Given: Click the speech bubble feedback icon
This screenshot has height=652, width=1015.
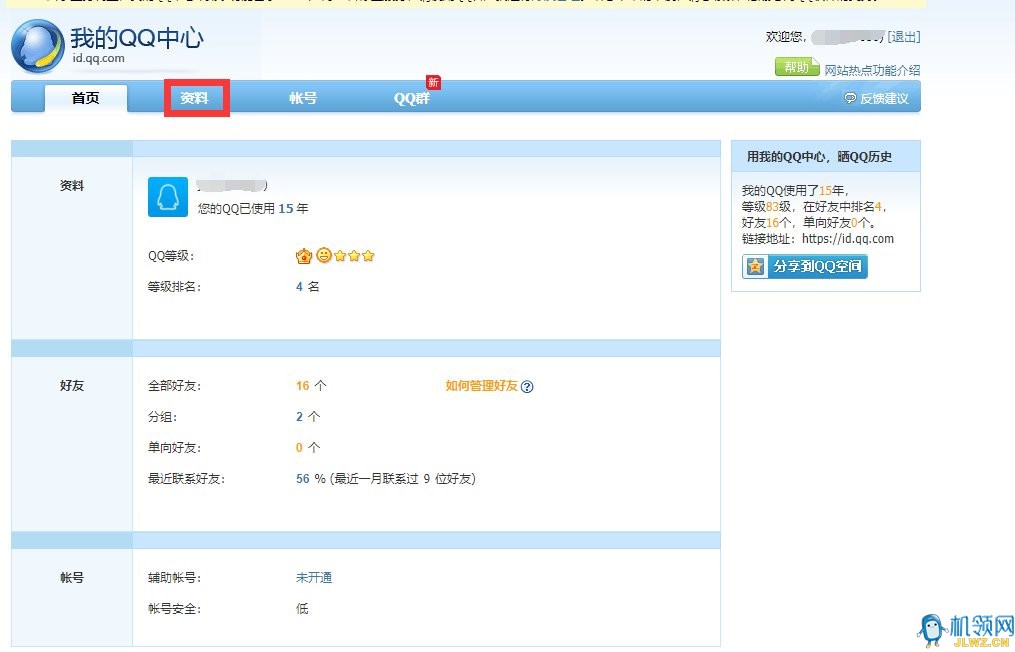Looking at the screenshot, I should tap(850, 98).
